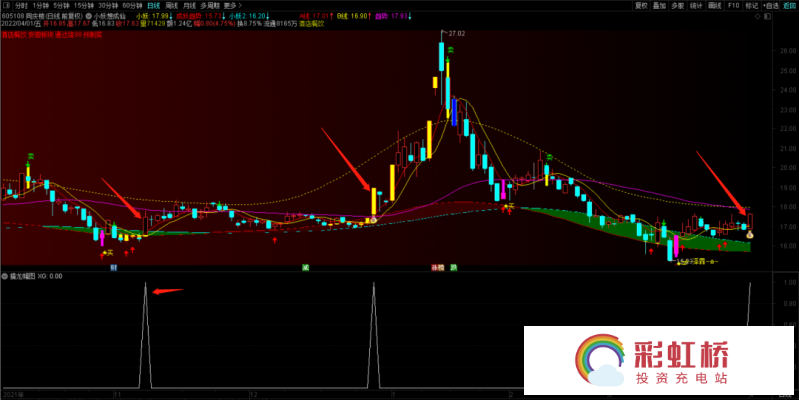Open the sub-indicator round icon beside XG
The width and height of the screenshot is (799, 400).
(x=5, y=276)
